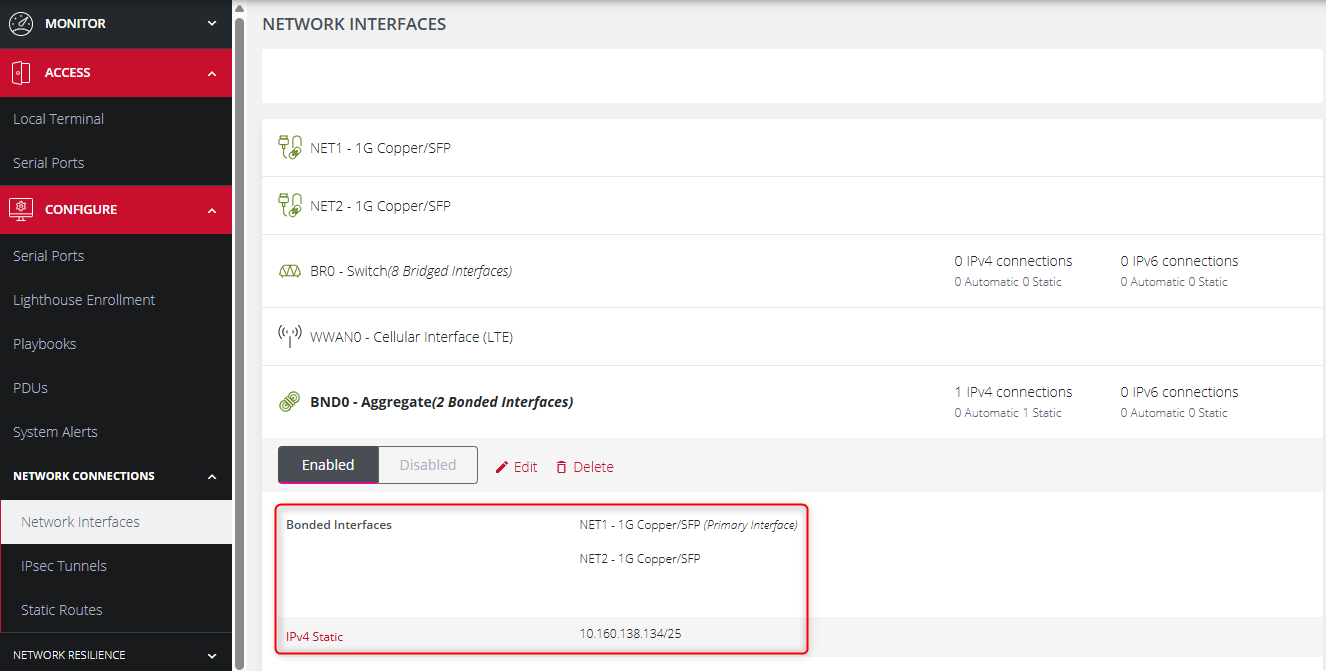Collapse the Network Connections submenu chevron

[212, 477]
